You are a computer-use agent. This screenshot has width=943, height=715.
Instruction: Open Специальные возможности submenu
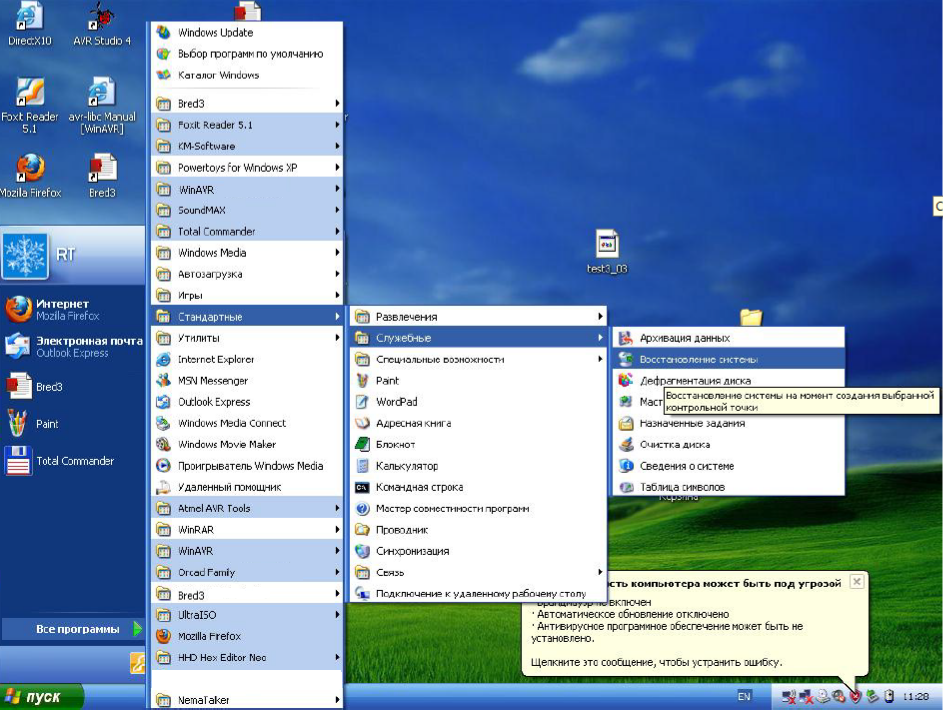click(478, 359)
